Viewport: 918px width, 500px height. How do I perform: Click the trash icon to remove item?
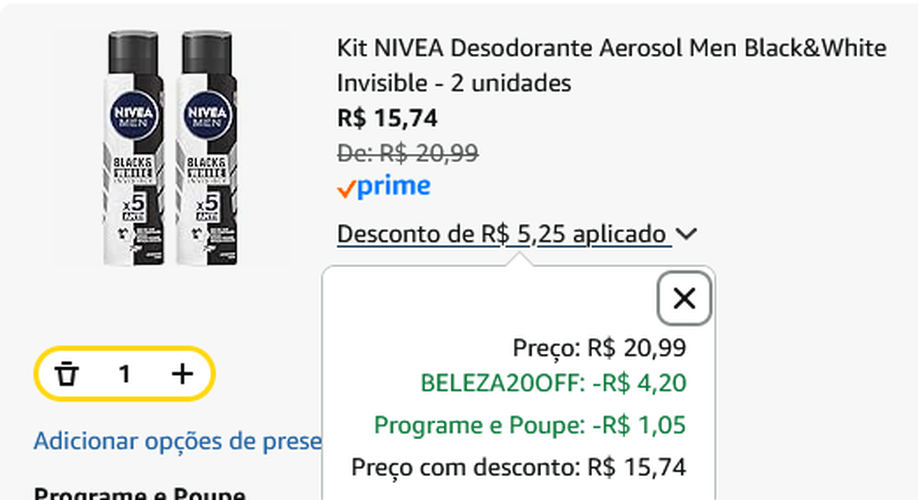pos(67,374)
